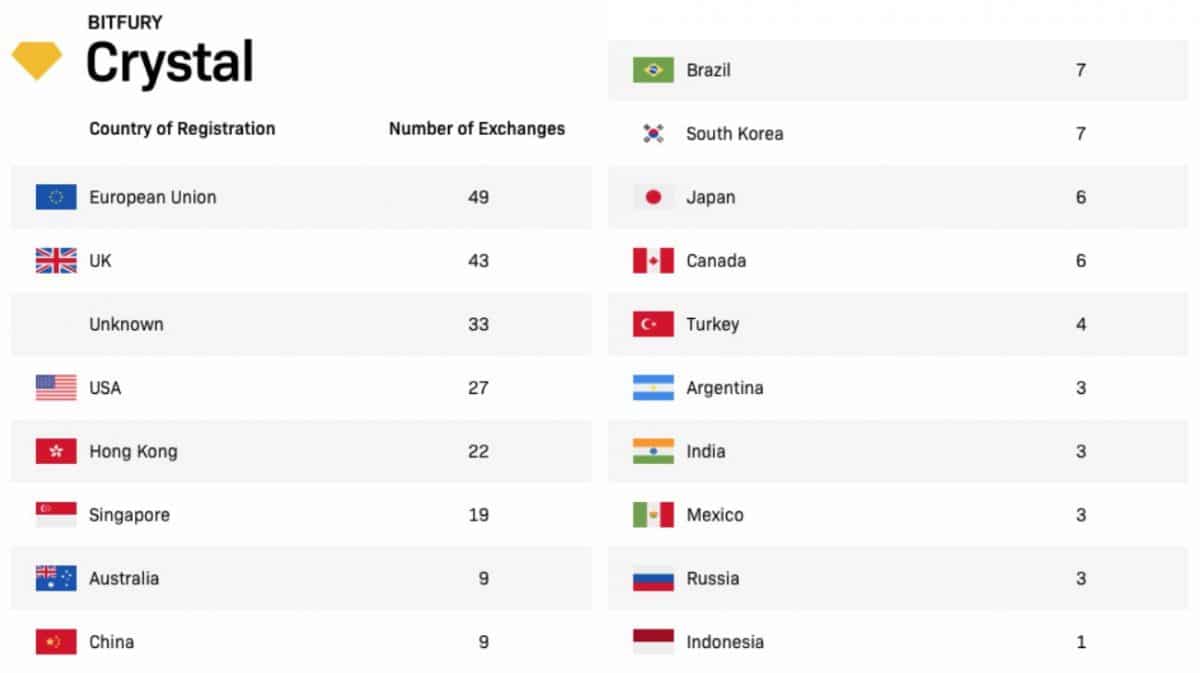Click the Number of Exchanges column header
The height and width of the screenshot is (673, 1200).
pyautogui.click(x=477, y=128)
